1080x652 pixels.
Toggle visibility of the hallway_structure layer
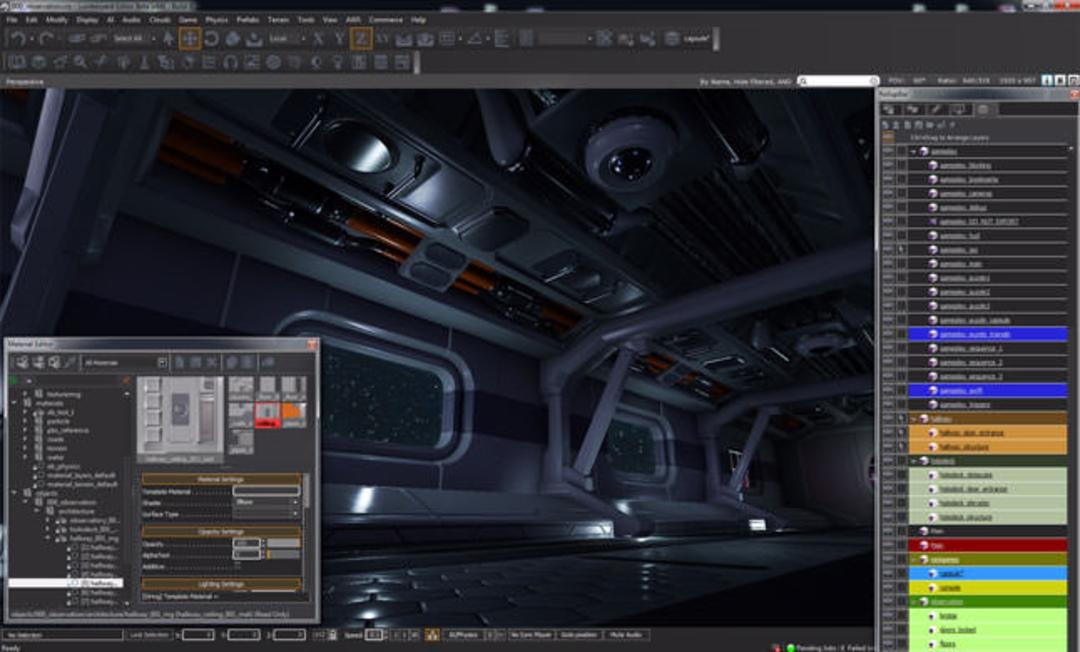tap(888, 447)
